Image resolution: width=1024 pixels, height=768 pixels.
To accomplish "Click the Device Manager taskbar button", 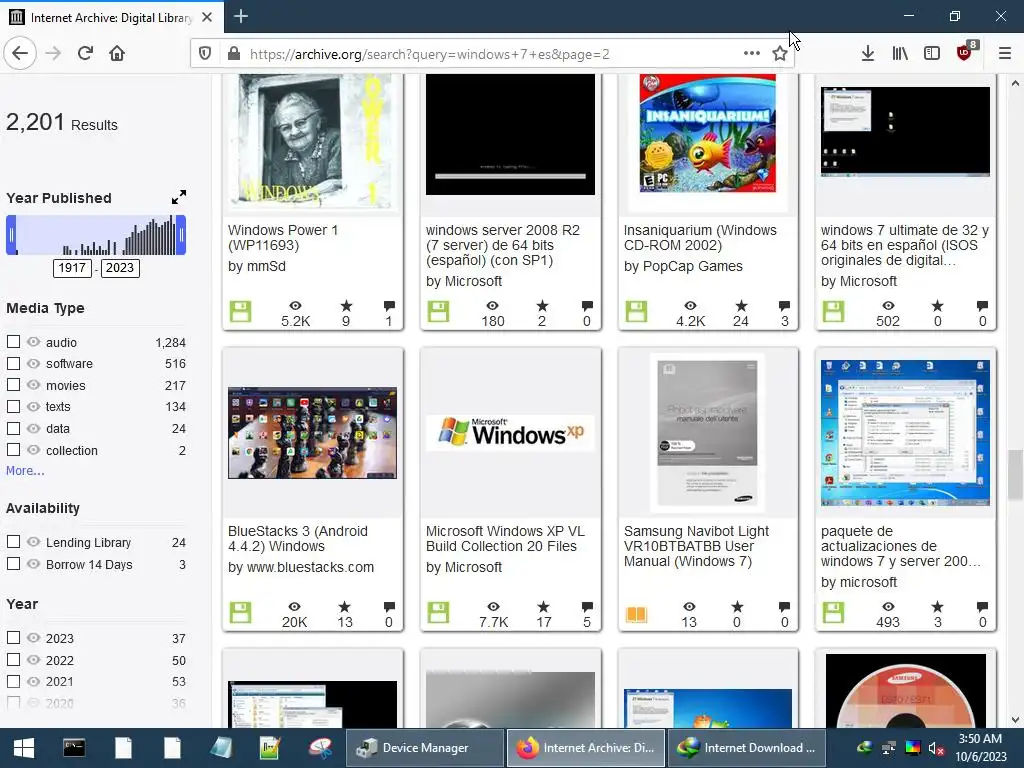I will click(424, 748).
